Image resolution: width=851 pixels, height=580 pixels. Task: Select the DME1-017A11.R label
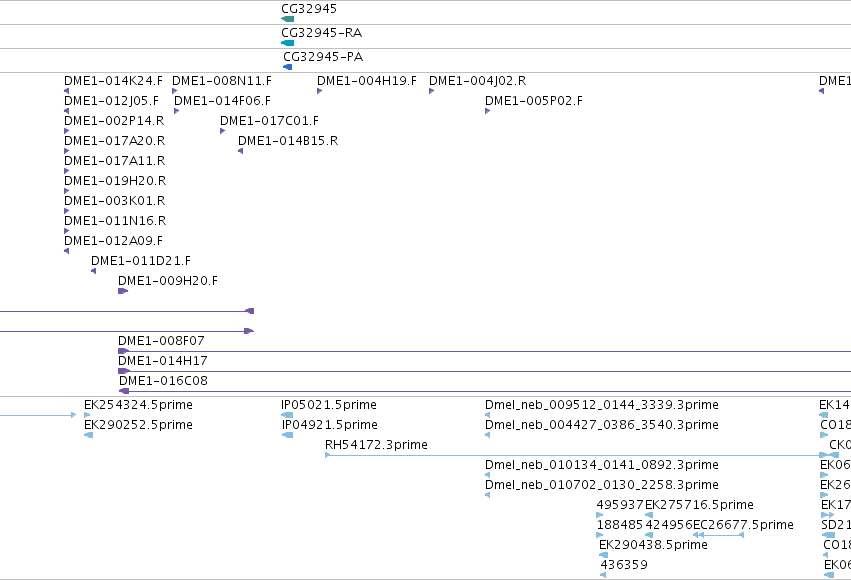coord(115,161)
